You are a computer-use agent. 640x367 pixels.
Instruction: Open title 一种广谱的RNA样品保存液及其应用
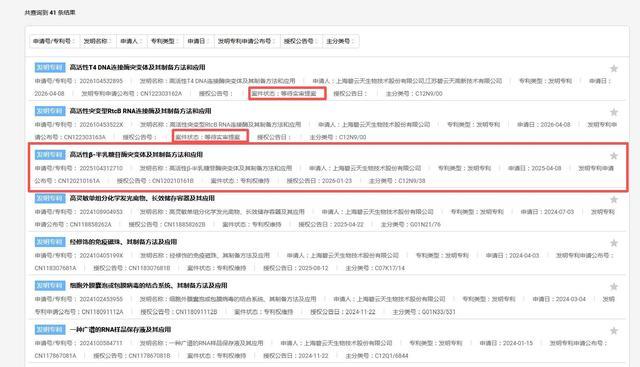[x=120, y=329]
